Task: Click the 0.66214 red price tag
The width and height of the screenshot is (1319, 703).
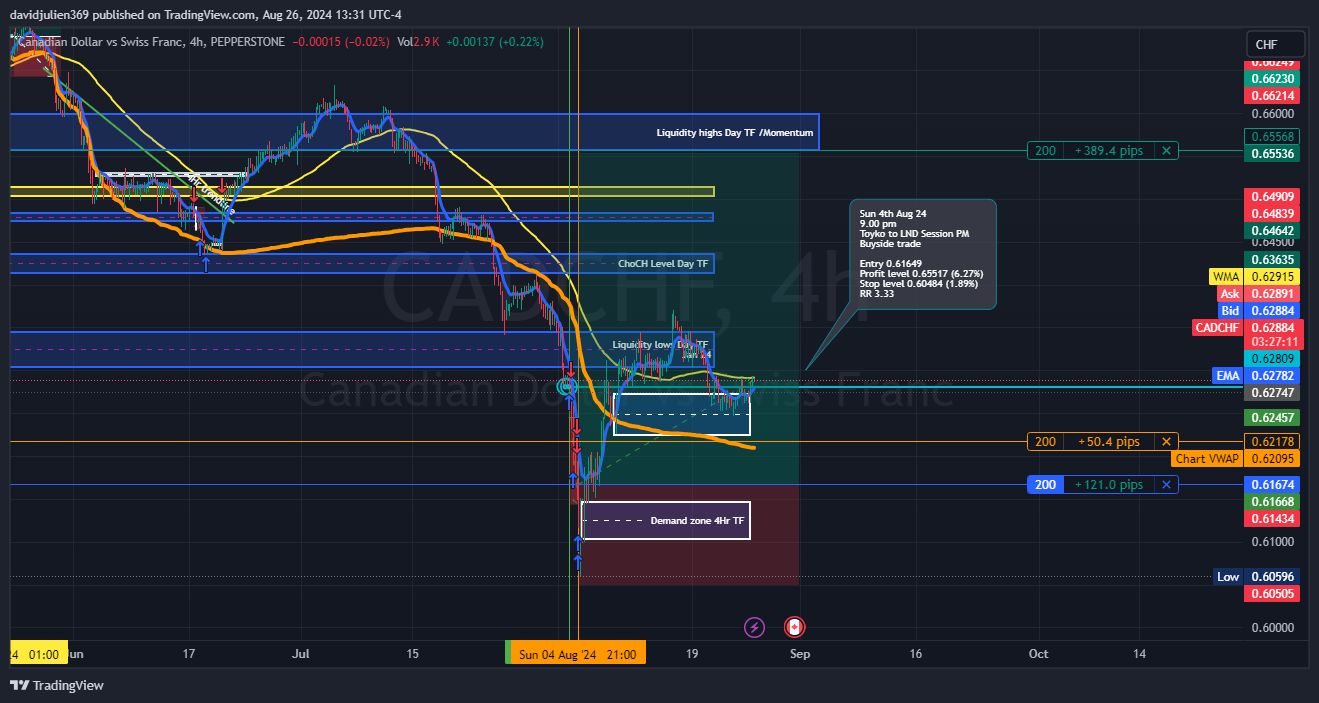Action: click(1273, 96)
